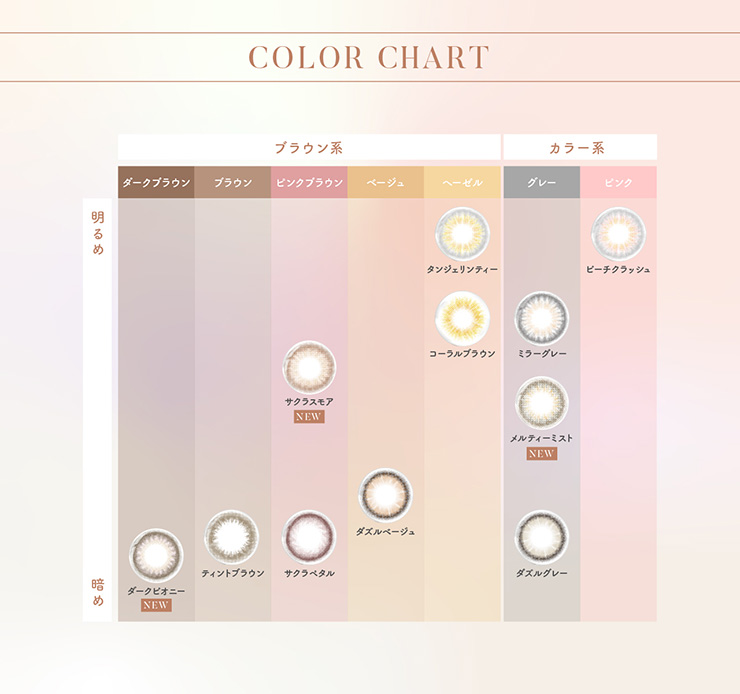Click NEW badge under メルティーミスト
Screen dimensions: 740x694
coord(541,453)
